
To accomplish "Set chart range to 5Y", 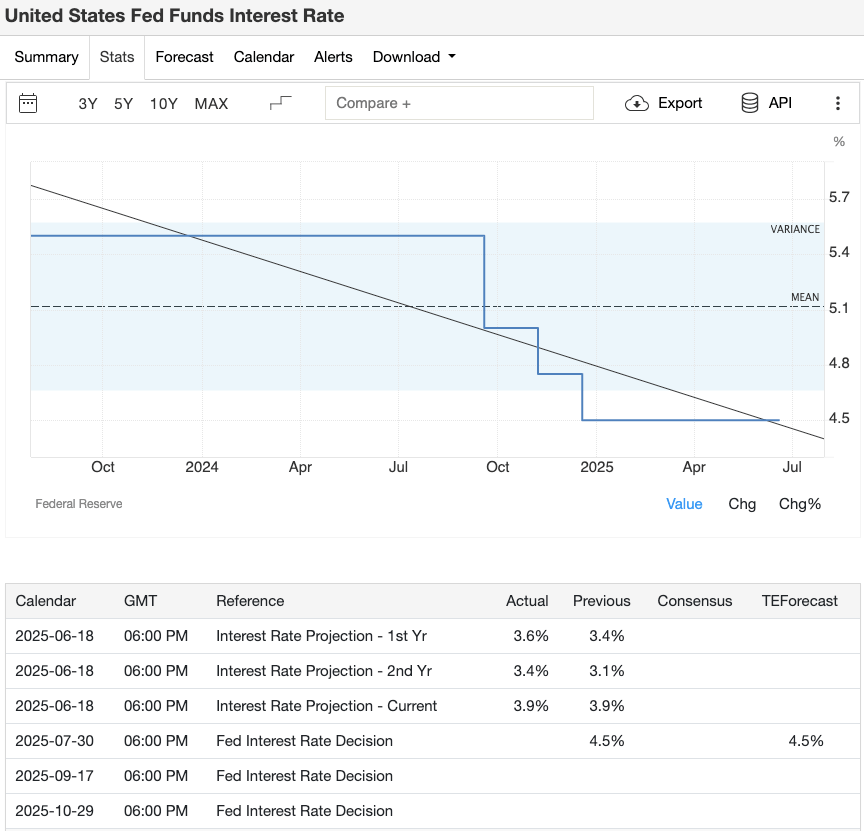I will pyautogui.click(x=125, y=103).
